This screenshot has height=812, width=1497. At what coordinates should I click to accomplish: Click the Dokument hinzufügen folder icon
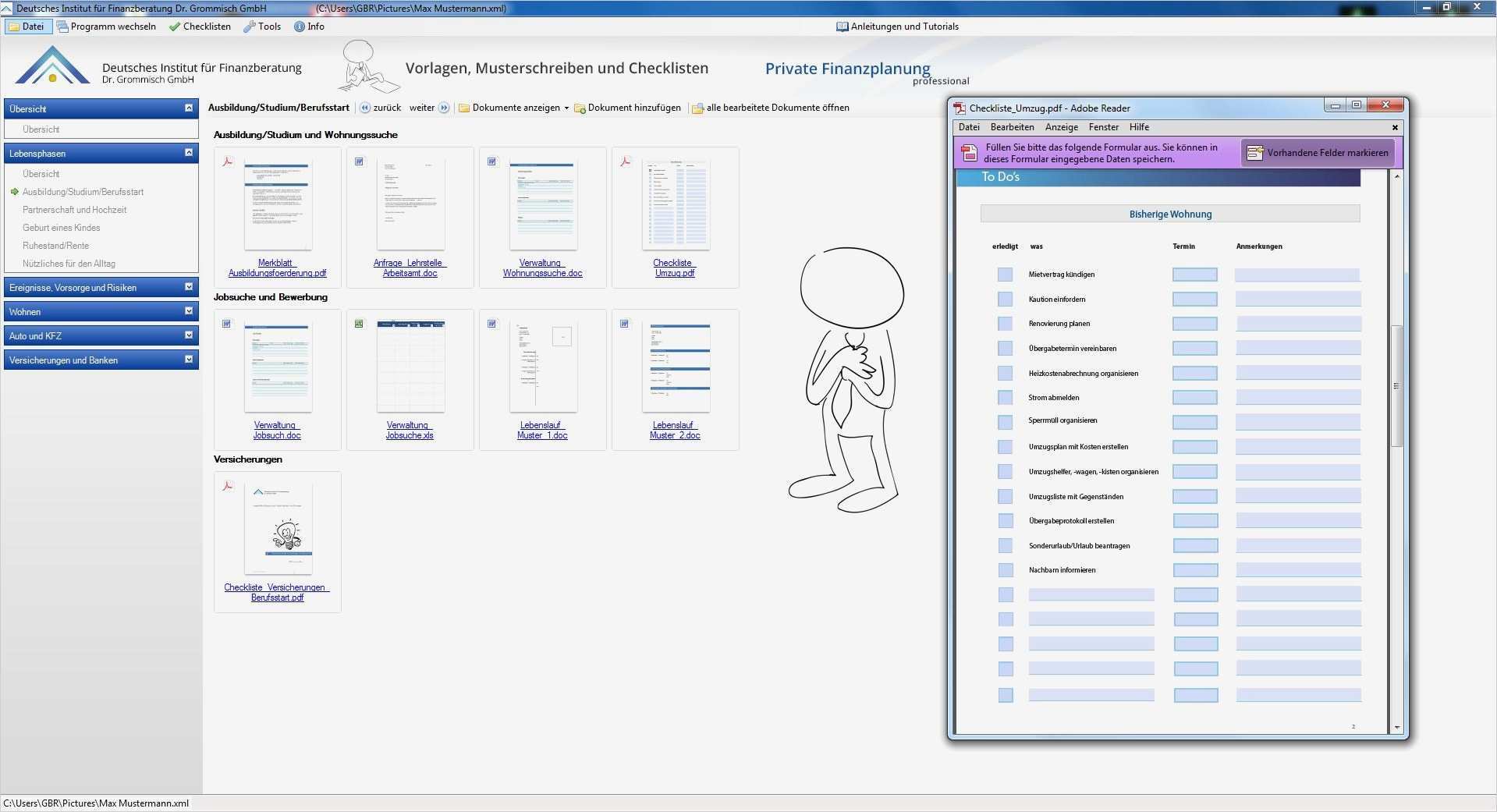[580, 108]
